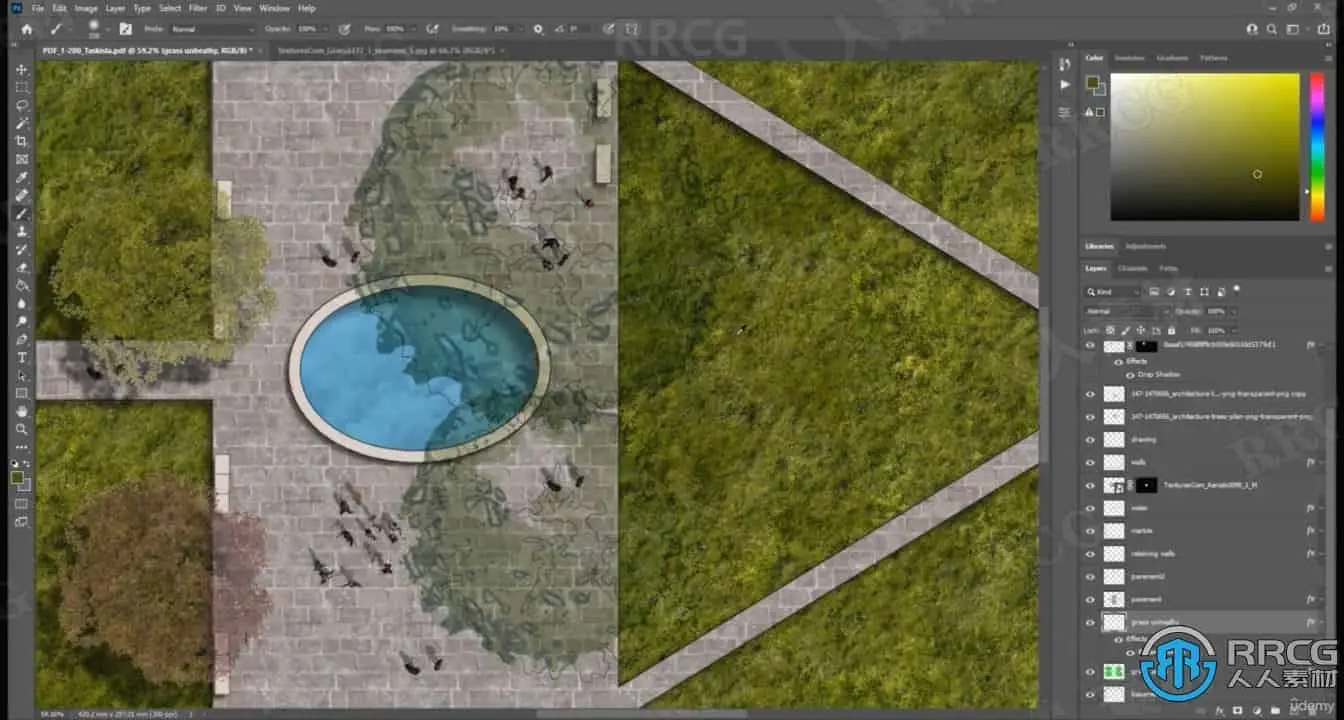1344x720 pixels.
Task: Open the Filter menu
Action: pos(198,8)
